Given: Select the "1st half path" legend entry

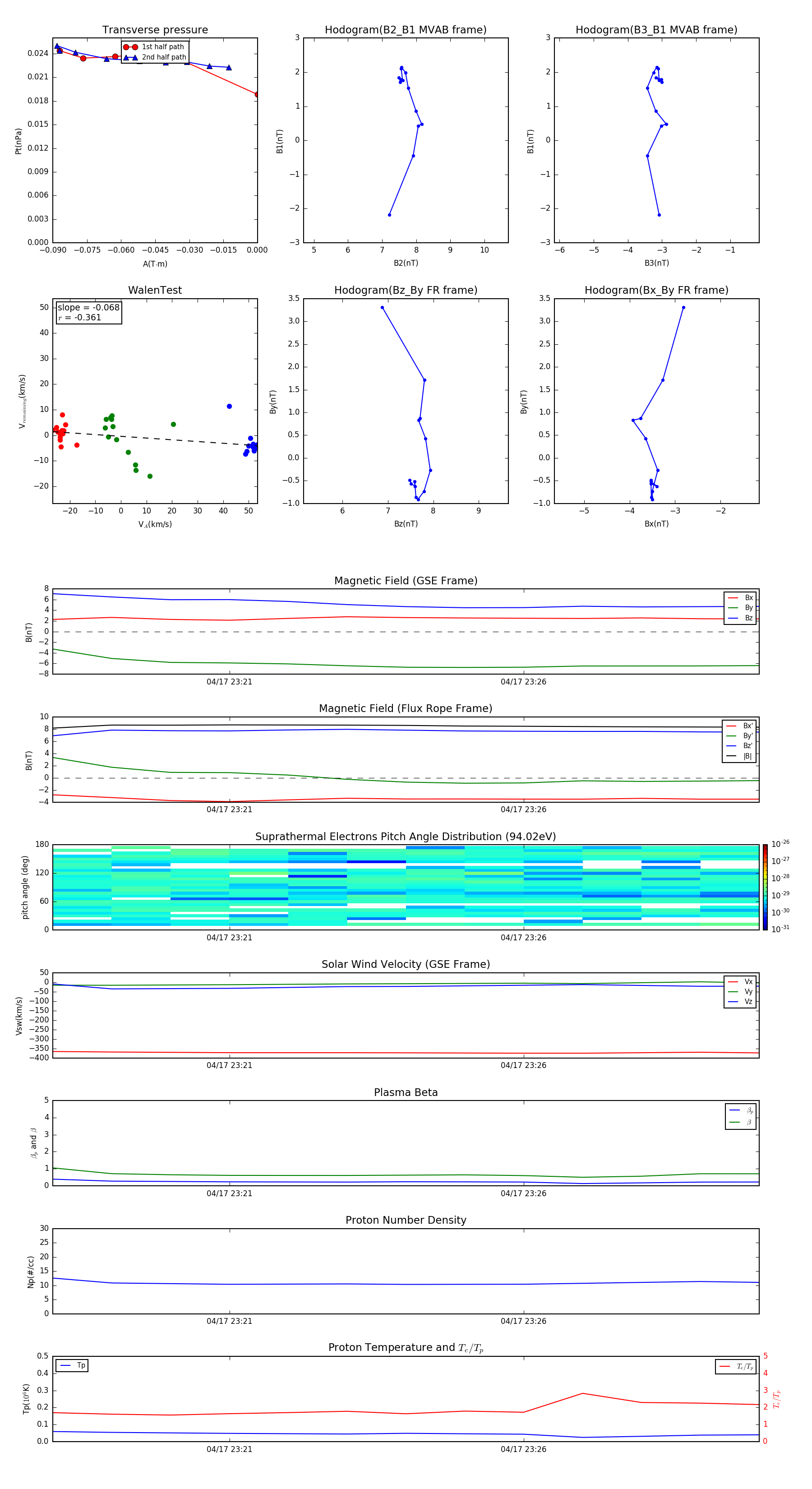Looking at the screenshot, I should pos(154,47).
